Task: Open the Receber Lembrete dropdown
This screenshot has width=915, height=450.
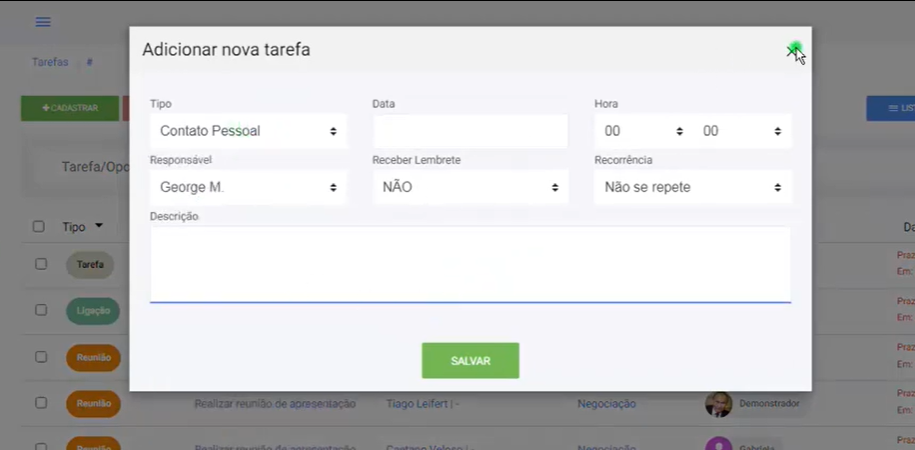Action: (470, 187)
